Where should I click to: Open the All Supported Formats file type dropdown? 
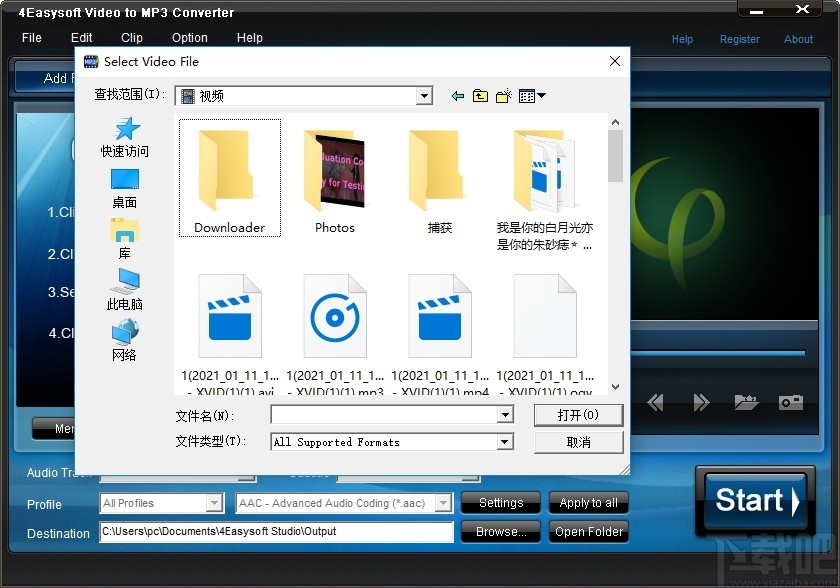point(505,442)
